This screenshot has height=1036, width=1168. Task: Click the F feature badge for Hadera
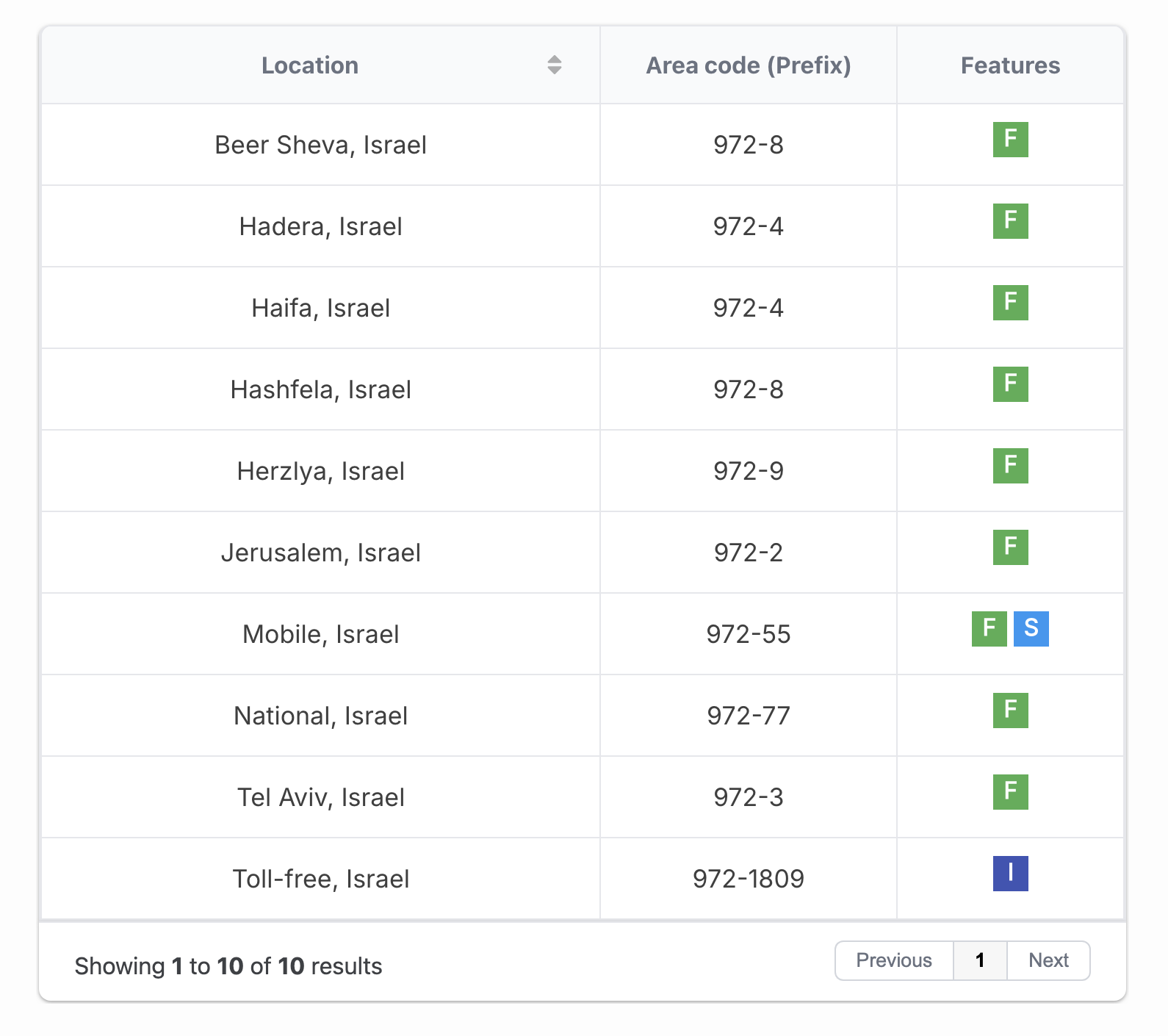point(1010,221)
